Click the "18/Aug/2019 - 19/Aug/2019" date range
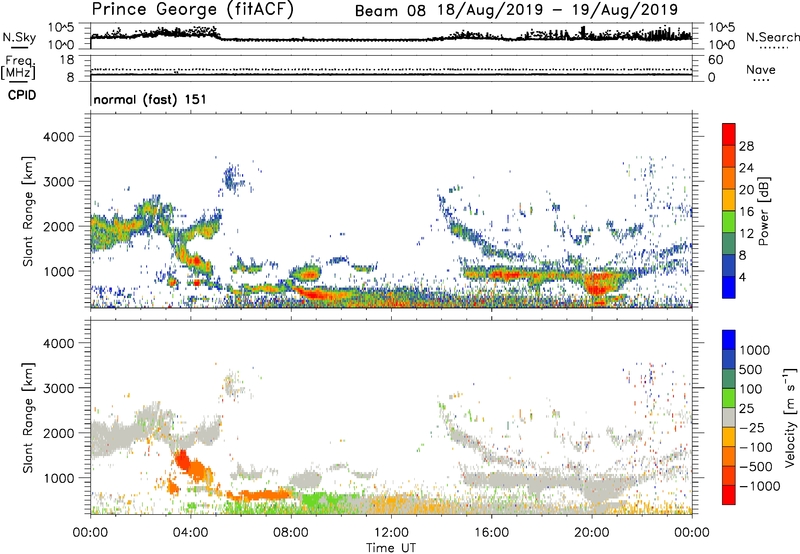This screenshot has height=554, width=800. pyautogui.click(x=558, y=10)
